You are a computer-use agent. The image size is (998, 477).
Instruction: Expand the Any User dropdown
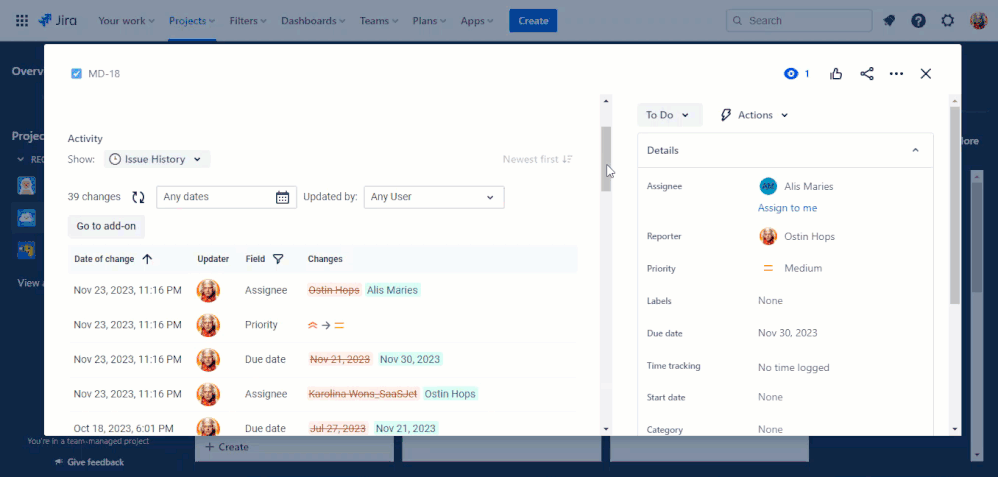point(434,197)
